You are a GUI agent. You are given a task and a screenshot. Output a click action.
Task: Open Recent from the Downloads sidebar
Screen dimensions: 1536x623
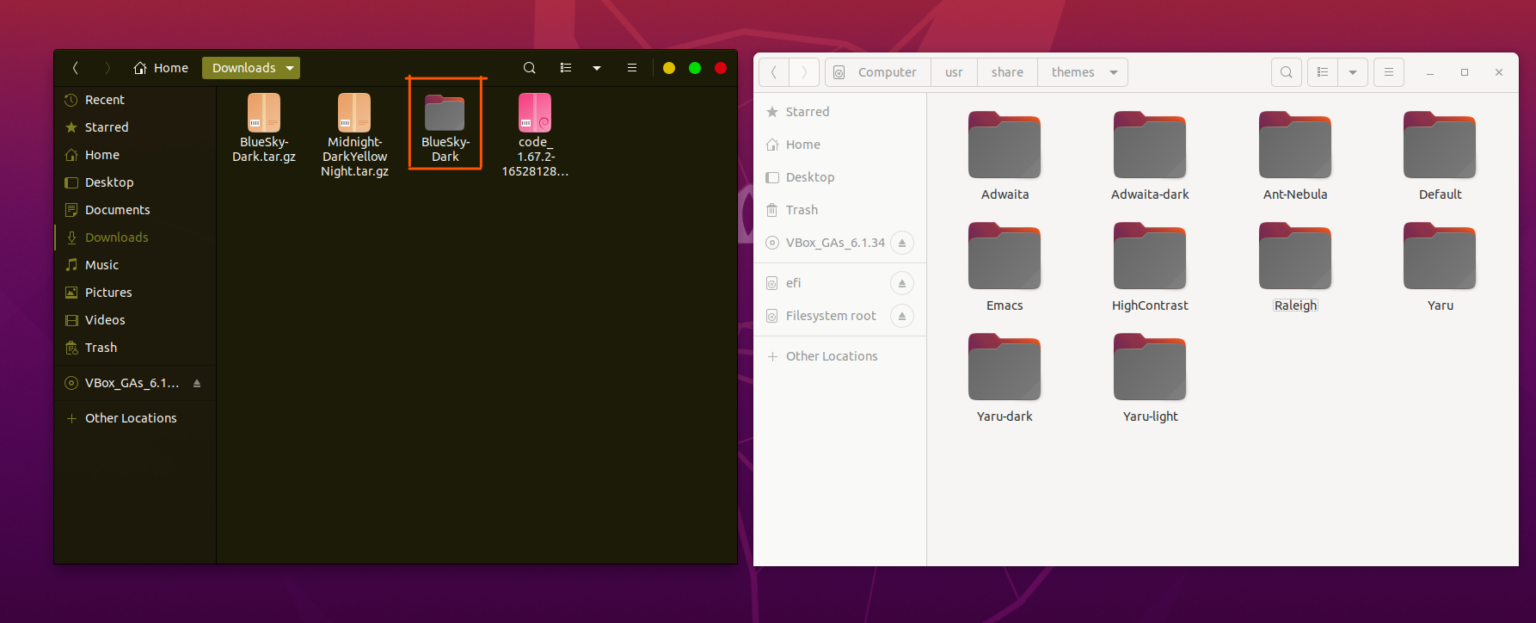click(103, 99)
